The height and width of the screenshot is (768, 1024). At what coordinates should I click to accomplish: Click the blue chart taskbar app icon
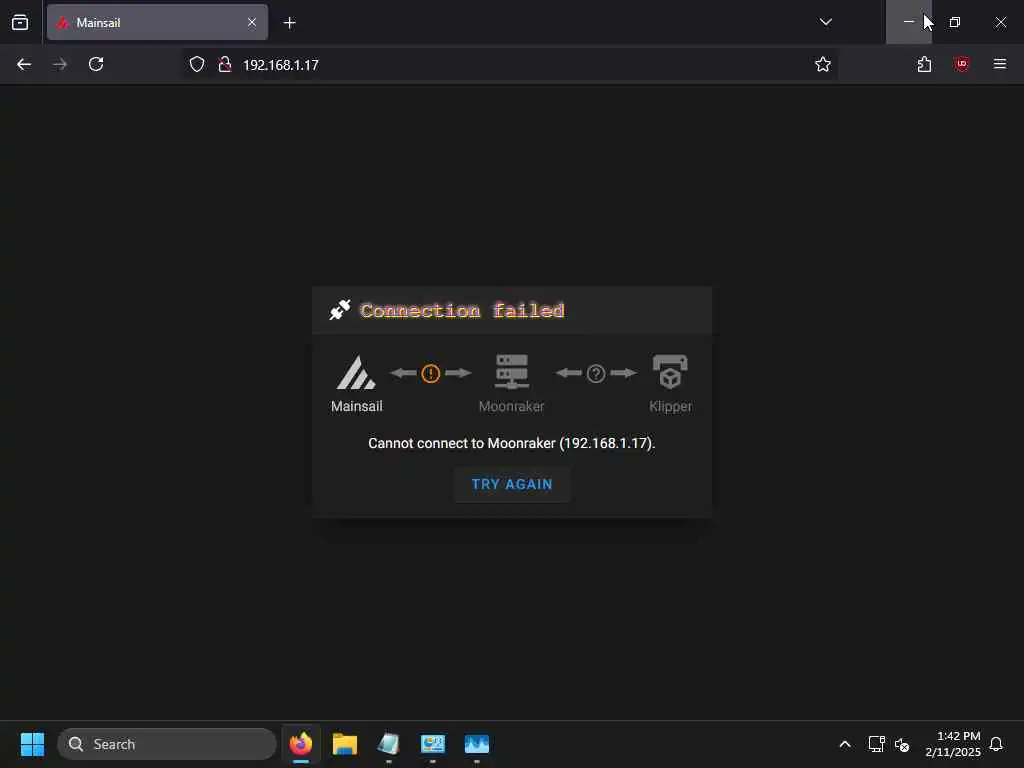pos(477,744)
